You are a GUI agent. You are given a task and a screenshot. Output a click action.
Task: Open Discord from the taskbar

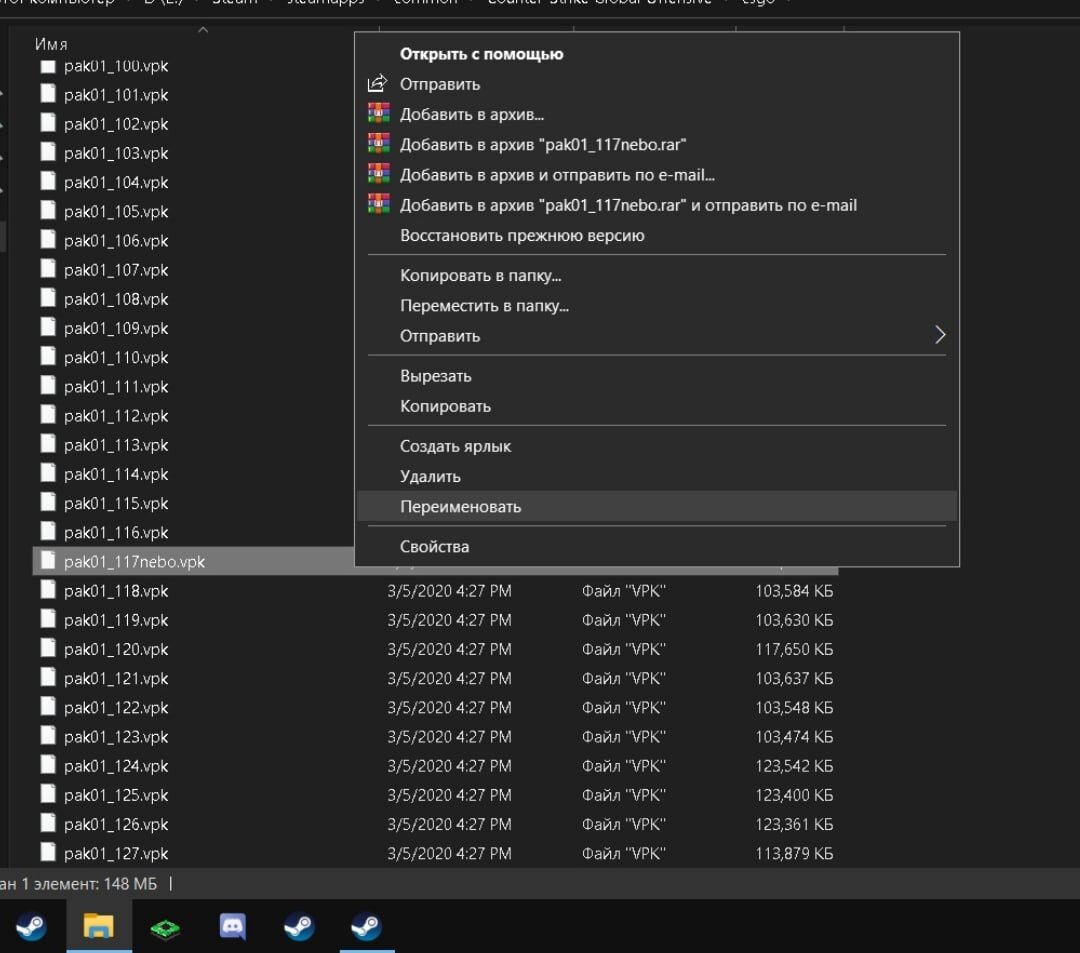coord(232,927)
